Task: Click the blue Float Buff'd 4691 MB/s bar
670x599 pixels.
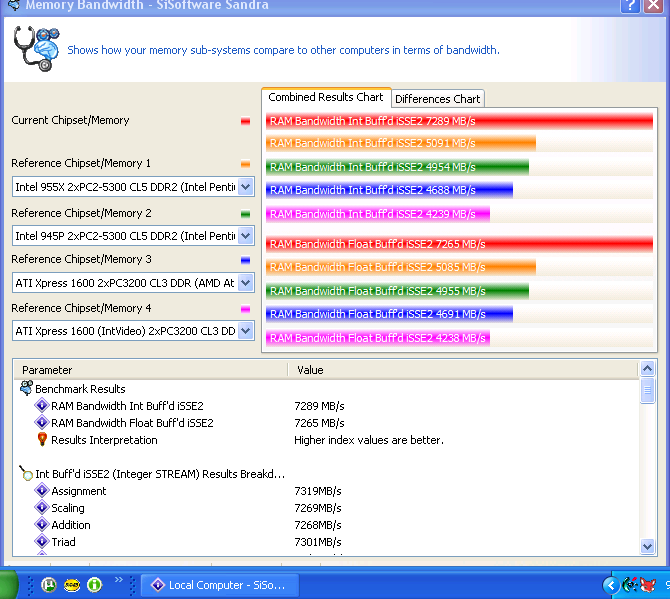Action: (389, 314)
